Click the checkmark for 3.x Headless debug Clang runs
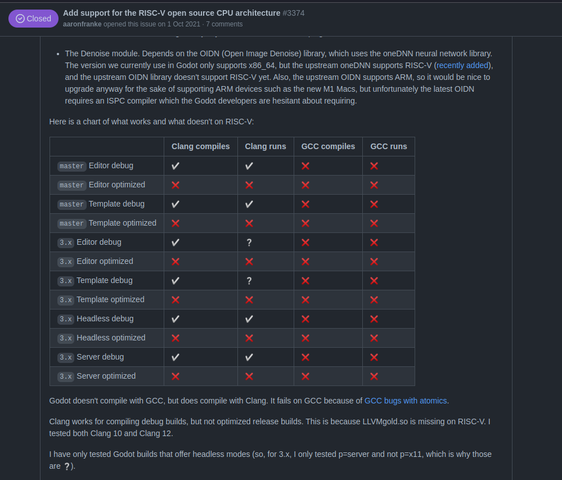 pyautogui.click(x=249, y=319)
